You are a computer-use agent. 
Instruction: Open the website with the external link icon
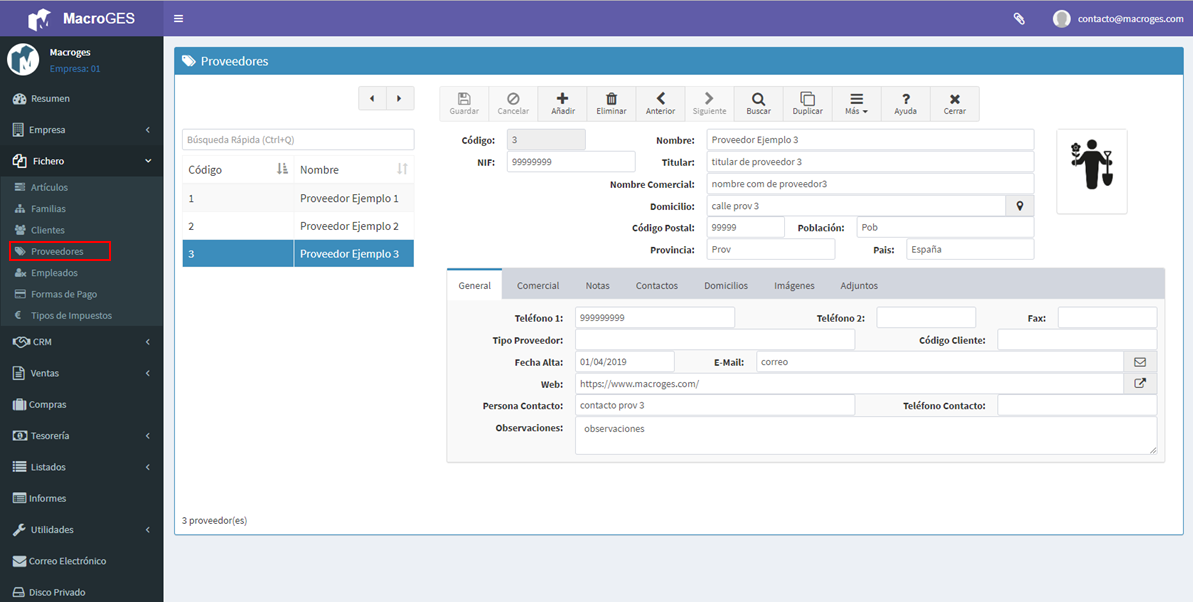point(1140,384)
